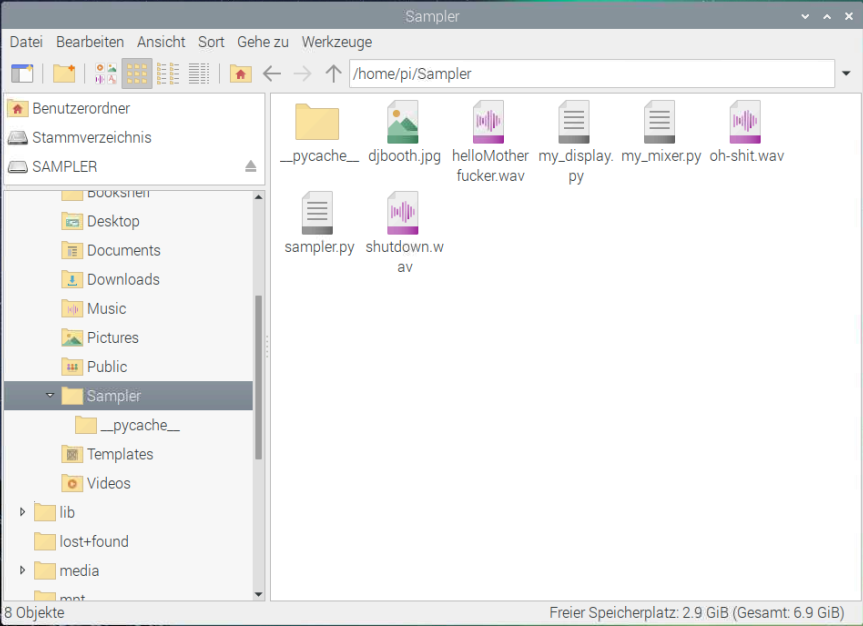Switch to icon view mode

(136, 73)
